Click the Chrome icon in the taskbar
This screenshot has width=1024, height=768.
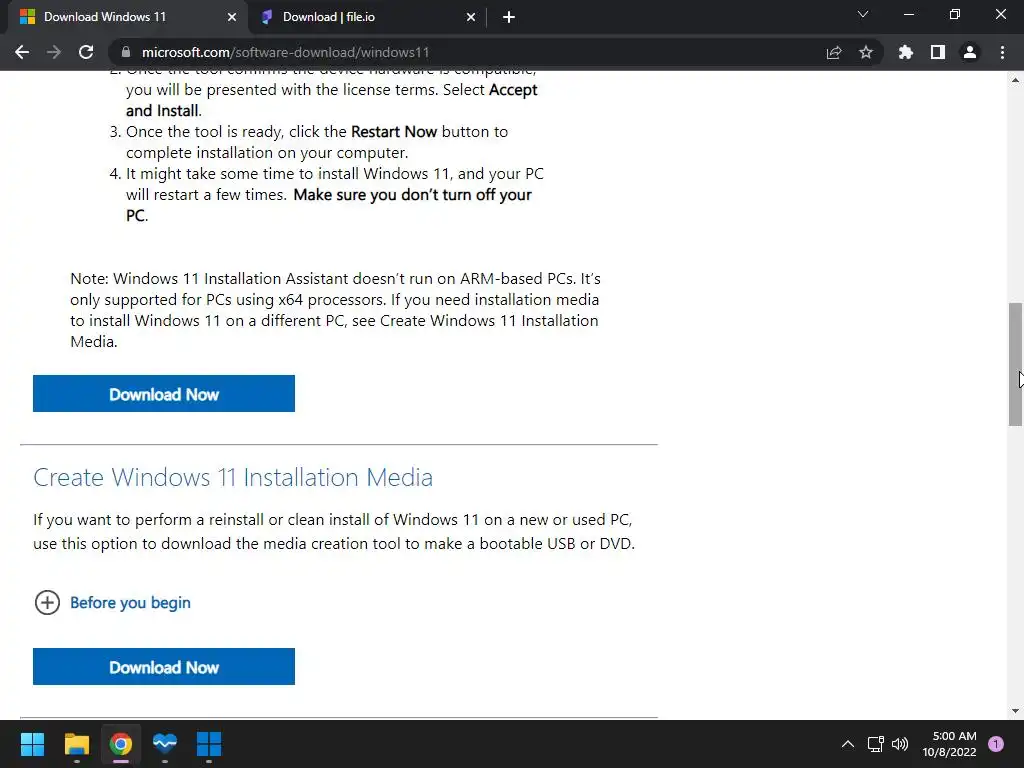[x=121, y=744]
